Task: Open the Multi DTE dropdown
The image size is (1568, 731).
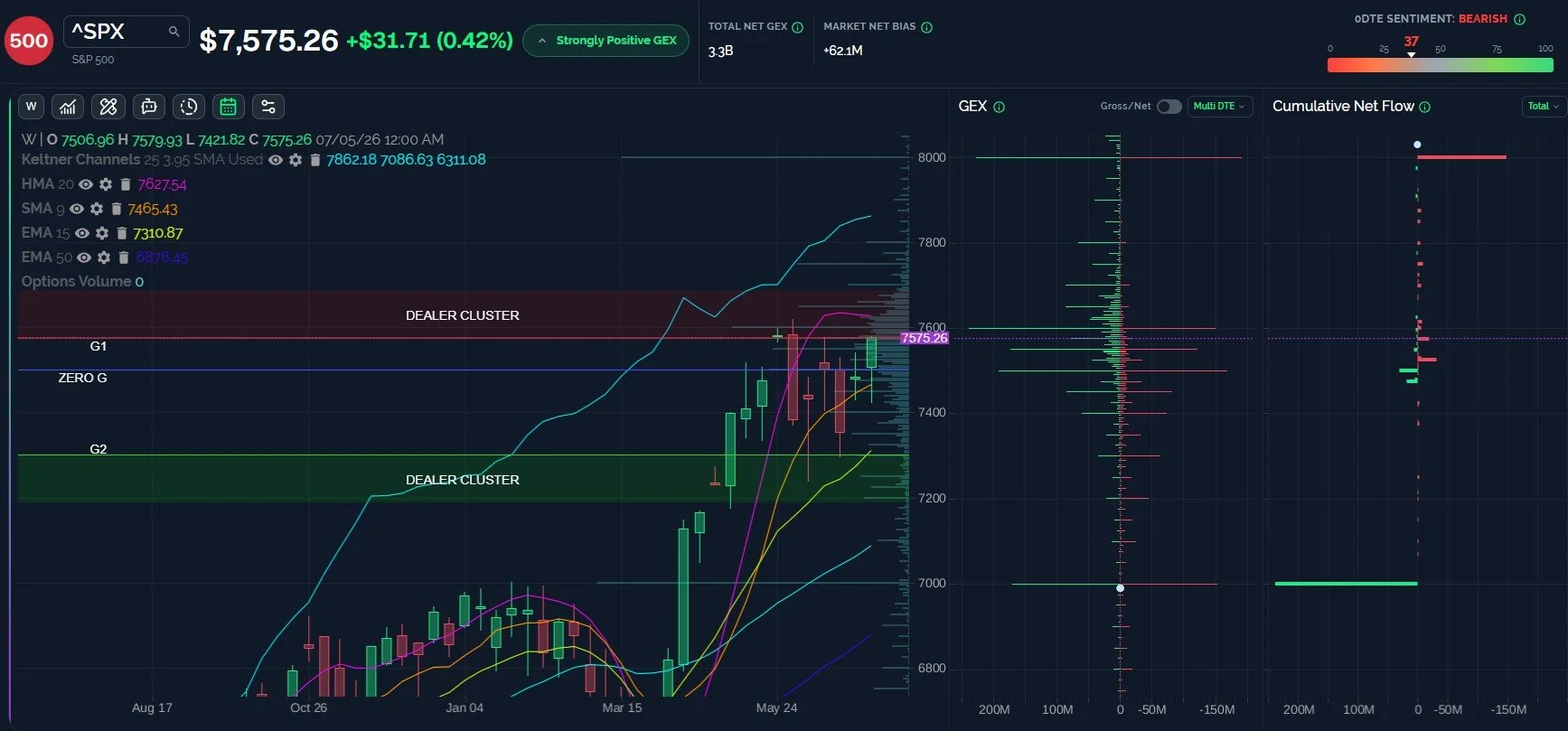Action: [1220, 107]
